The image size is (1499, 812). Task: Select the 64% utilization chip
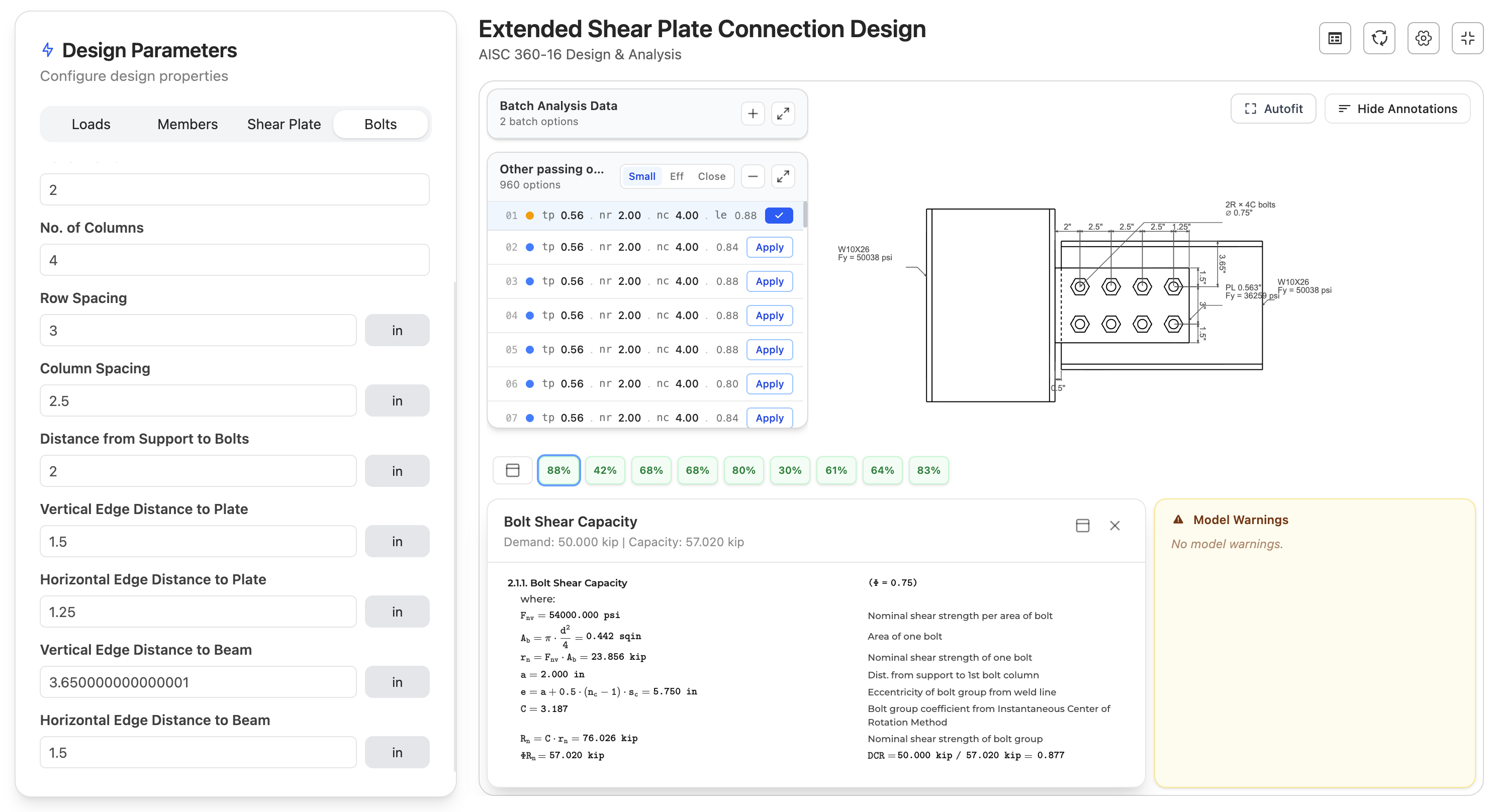(882, 470)
